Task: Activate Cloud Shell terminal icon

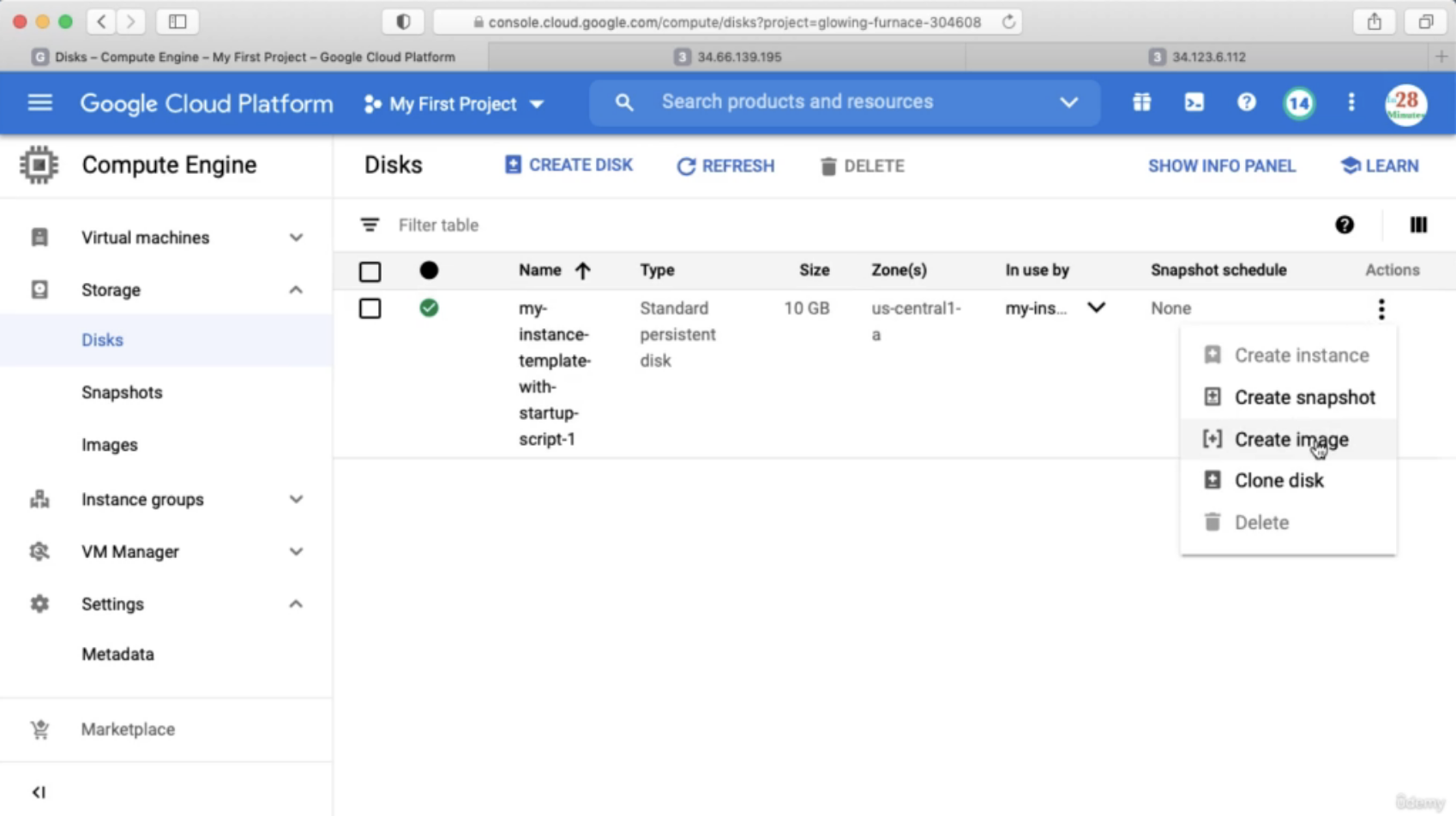Action: [1194, 103]
